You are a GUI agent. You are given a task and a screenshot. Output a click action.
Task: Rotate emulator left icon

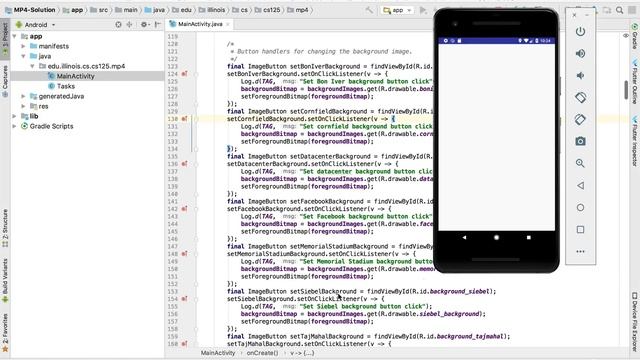click(580, 98)
